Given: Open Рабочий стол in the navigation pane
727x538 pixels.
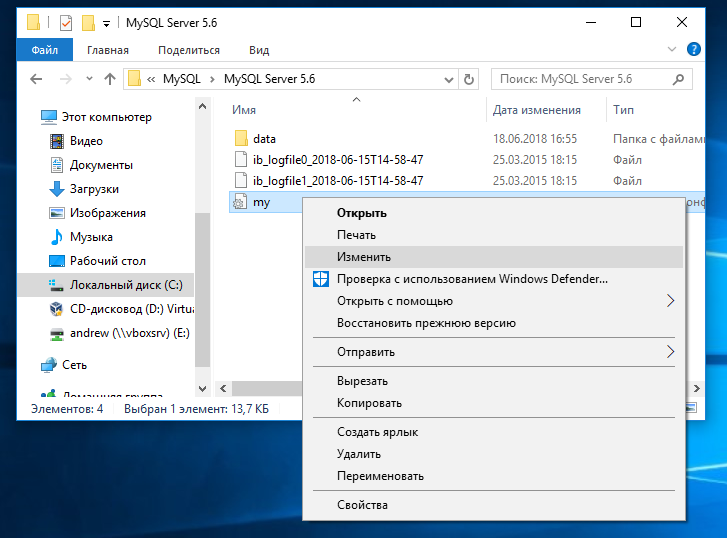Looking at the screenshot, I should click(97, 261).
